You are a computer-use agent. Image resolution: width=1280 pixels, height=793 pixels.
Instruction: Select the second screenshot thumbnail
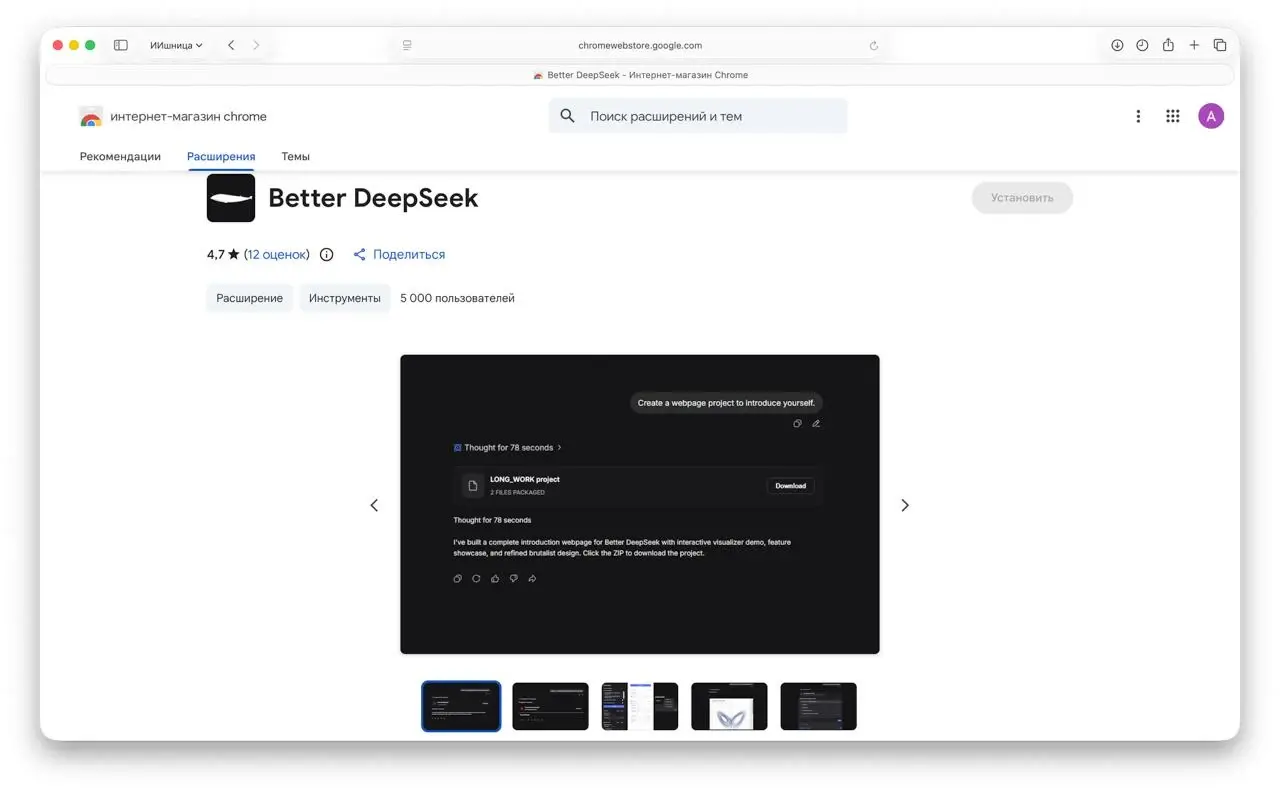(550, 706)
